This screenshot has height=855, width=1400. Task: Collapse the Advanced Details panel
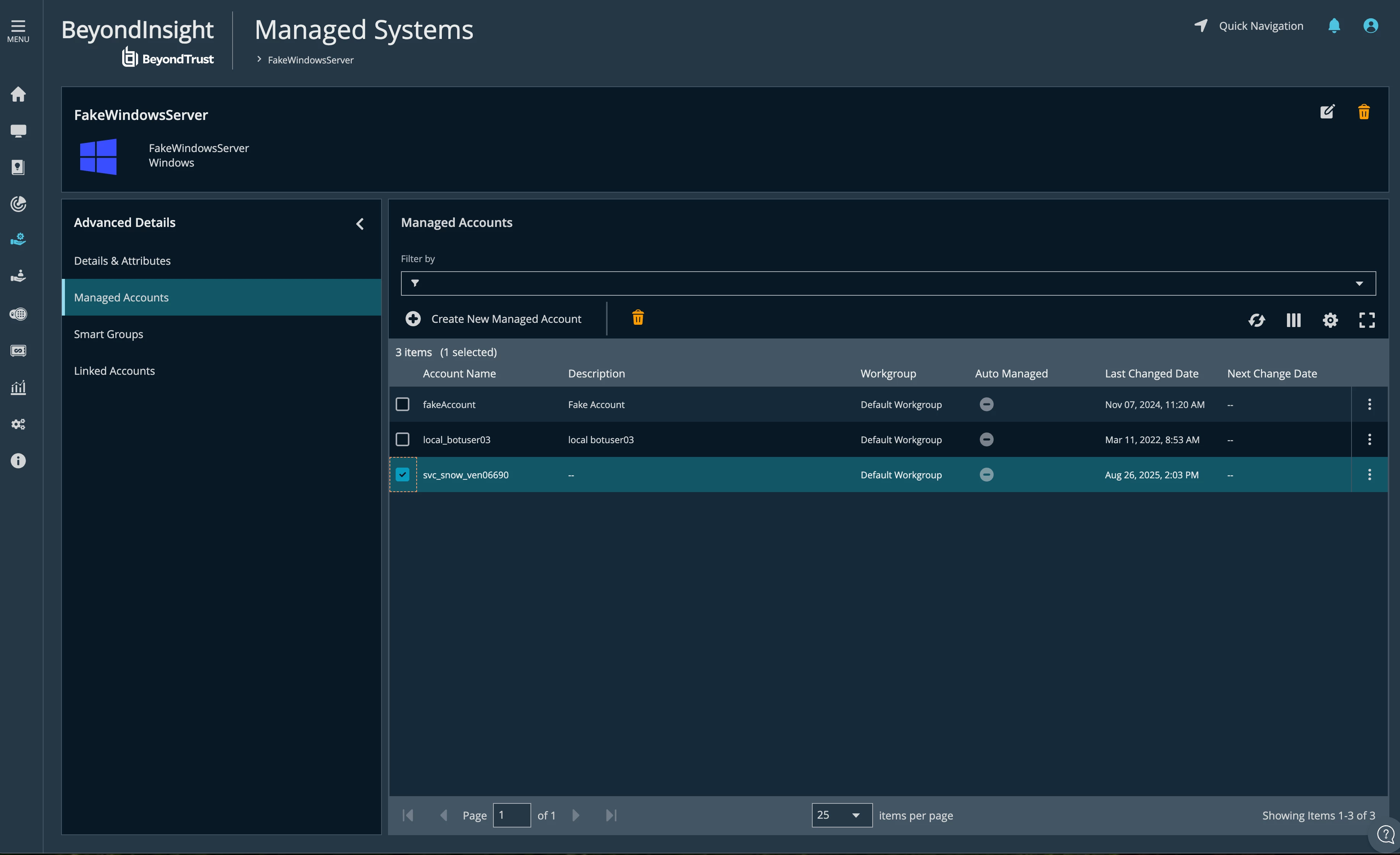360,224
